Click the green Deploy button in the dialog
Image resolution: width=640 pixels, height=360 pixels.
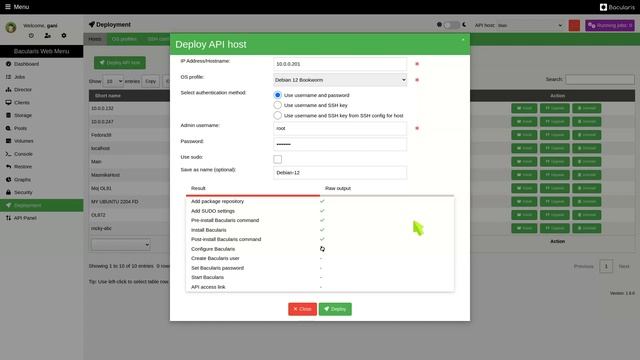335,309
